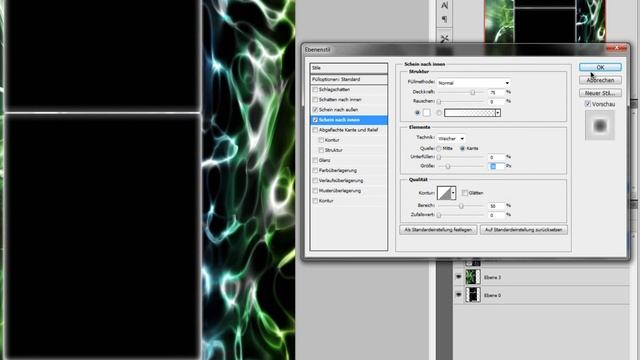The image size is (640, 360).
Task: Select layer name Ebene 3
Action: click(x=492, y=277)
